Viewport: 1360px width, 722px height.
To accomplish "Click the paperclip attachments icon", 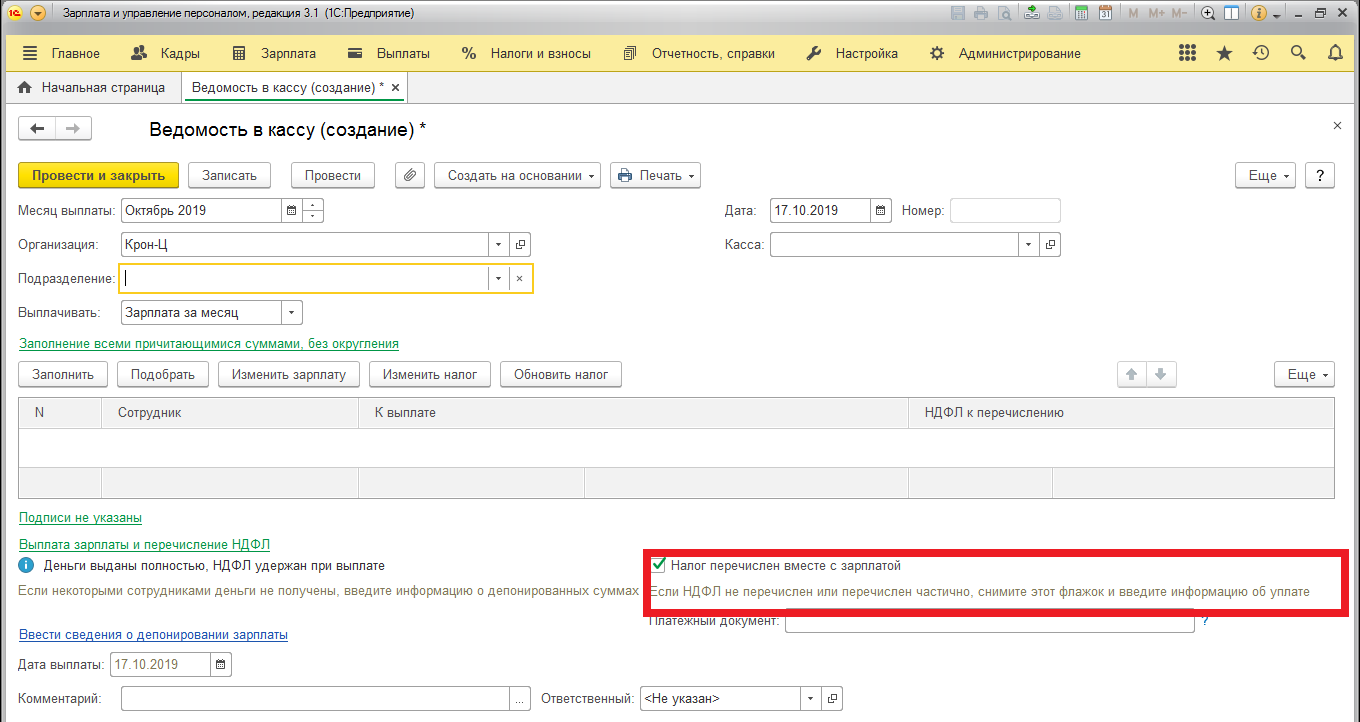I will click(409, 175).
